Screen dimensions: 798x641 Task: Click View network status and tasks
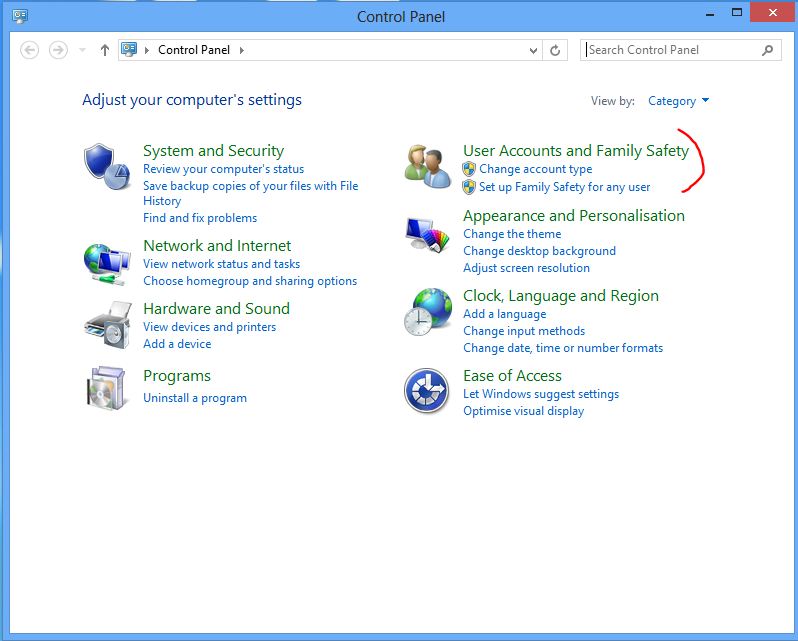(221, 264)
